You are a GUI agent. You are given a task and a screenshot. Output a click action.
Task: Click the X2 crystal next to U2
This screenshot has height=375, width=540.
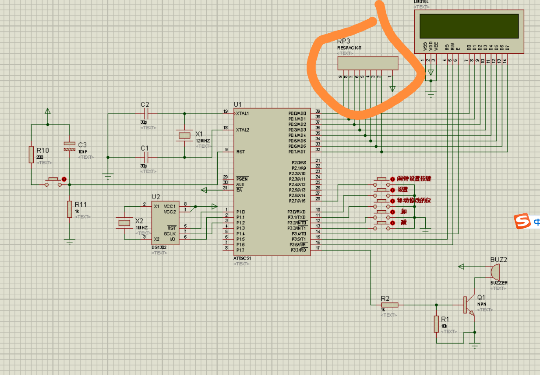coord(124,223)
